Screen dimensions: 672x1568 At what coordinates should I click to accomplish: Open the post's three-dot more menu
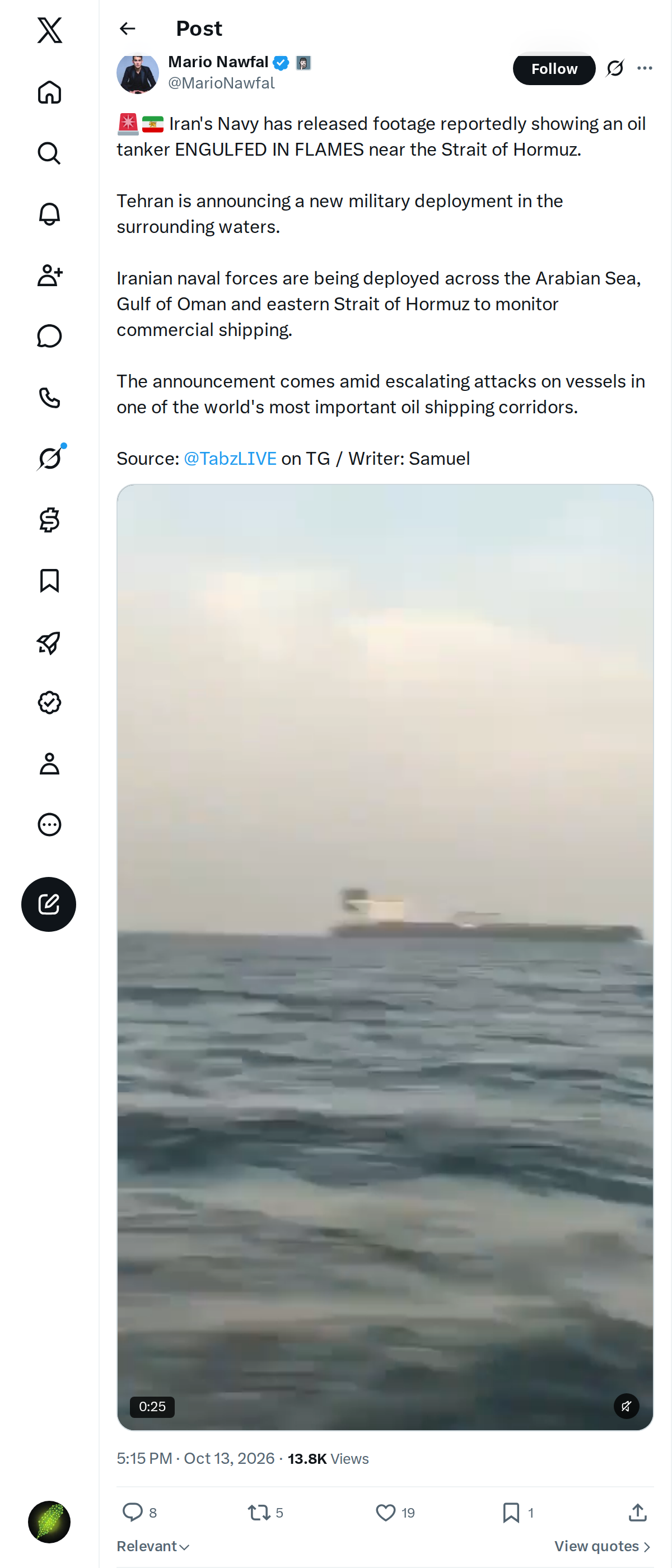coord(645,68)
